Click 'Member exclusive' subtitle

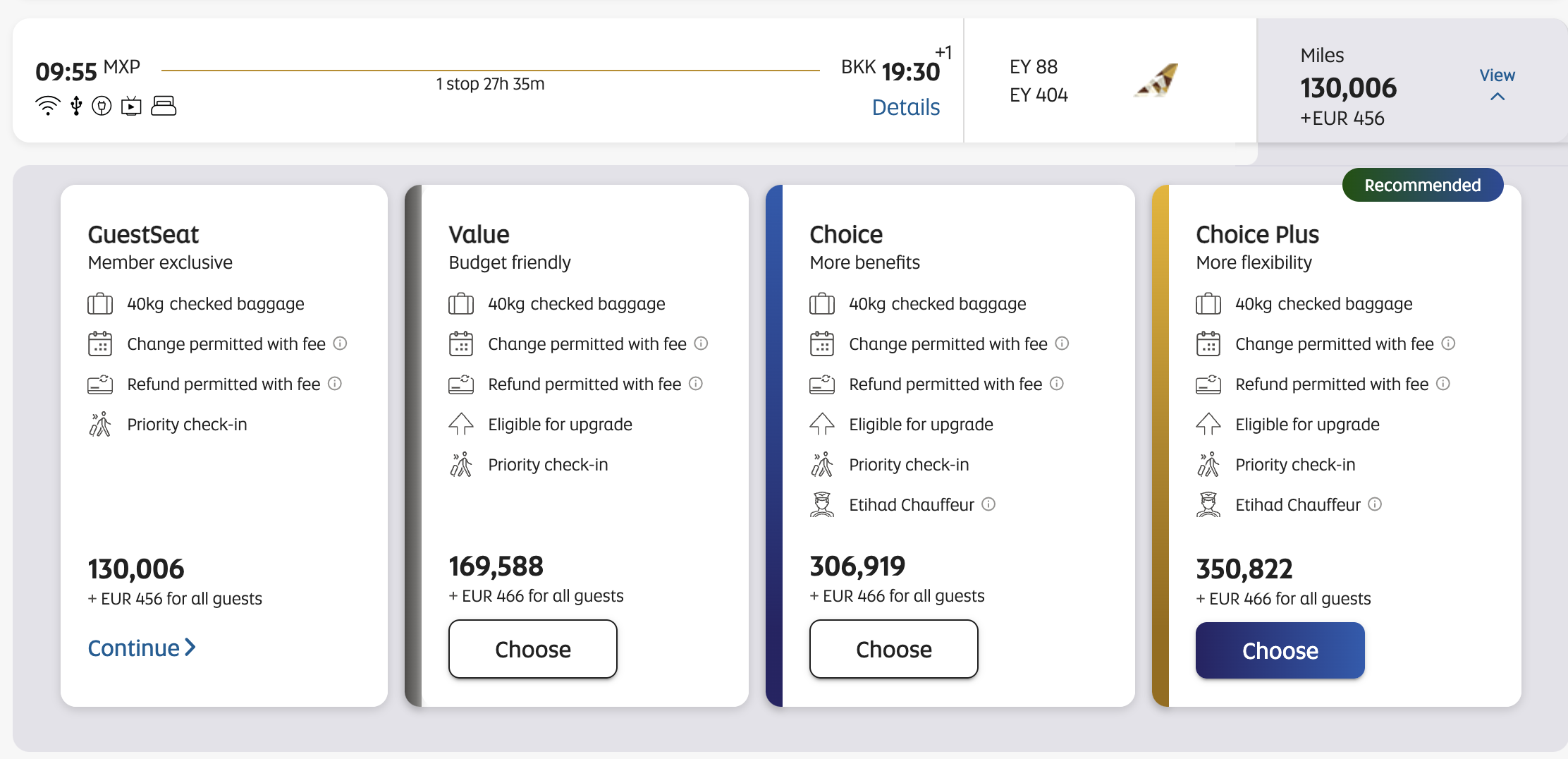(160, 262)
